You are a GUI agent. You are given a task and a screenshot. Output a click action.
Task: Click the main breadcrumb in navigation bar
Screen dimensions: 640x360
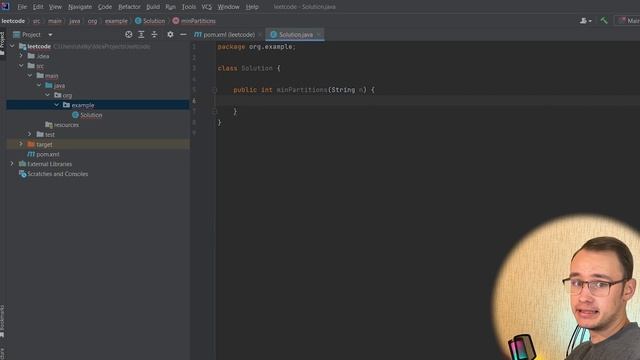click(55, 21)
